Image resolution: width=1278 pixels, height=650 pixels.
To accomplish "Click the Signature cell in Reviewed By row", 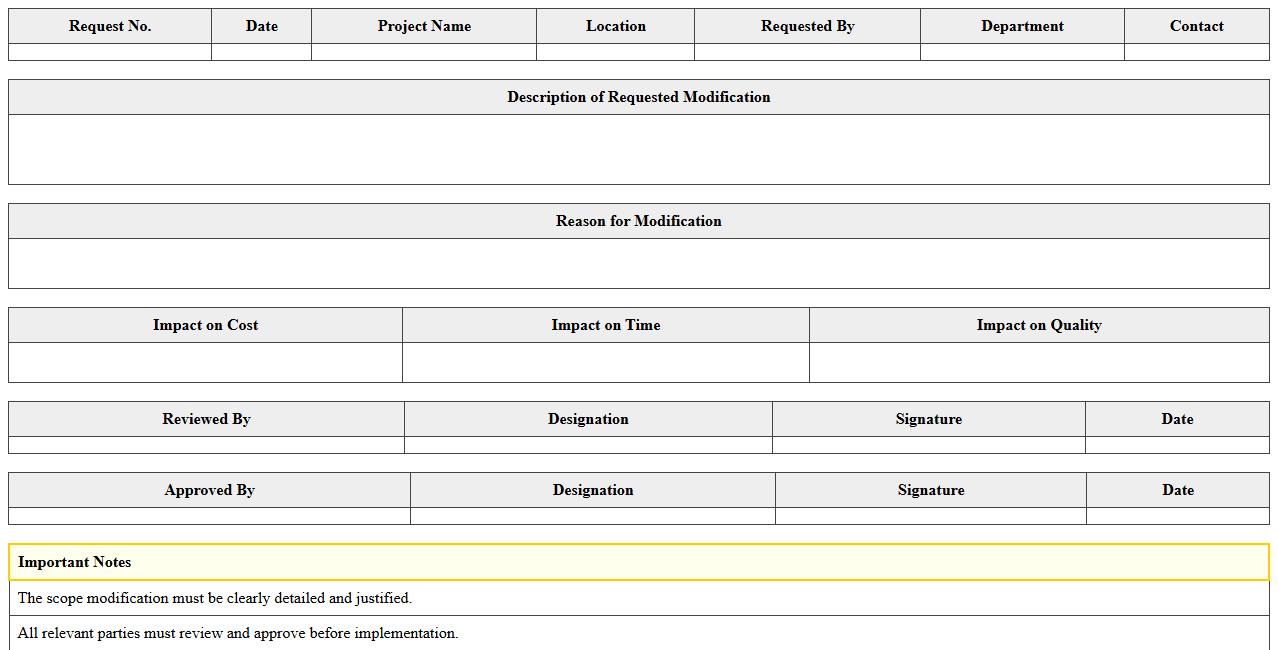I will tap(928, 442).
